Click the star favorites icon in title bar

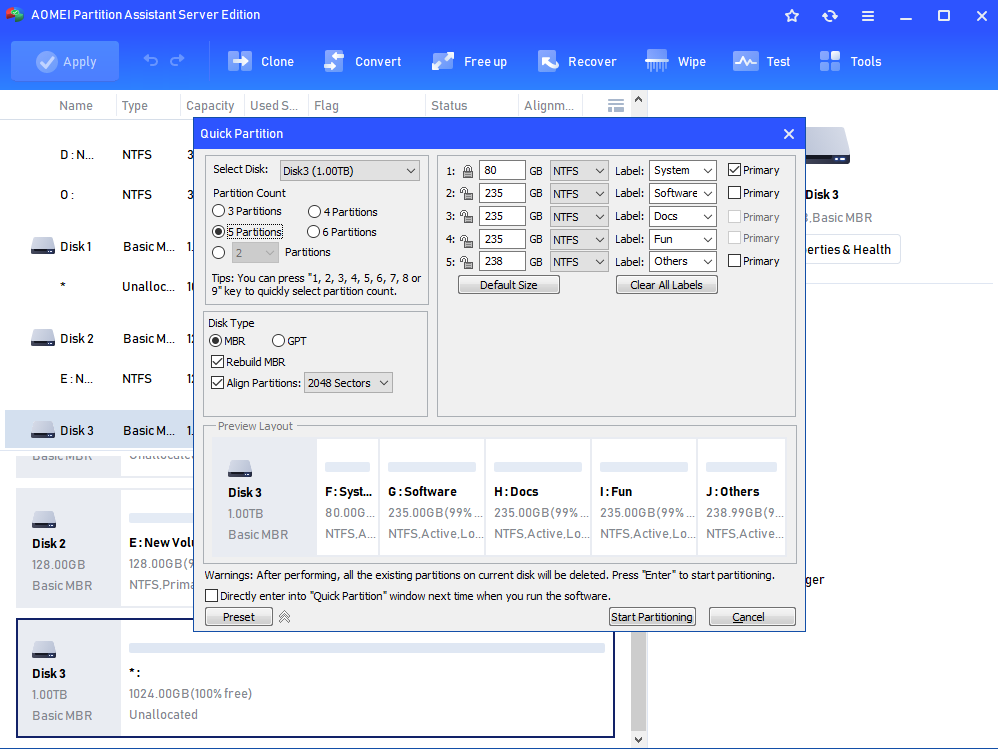tap(792, 15)
